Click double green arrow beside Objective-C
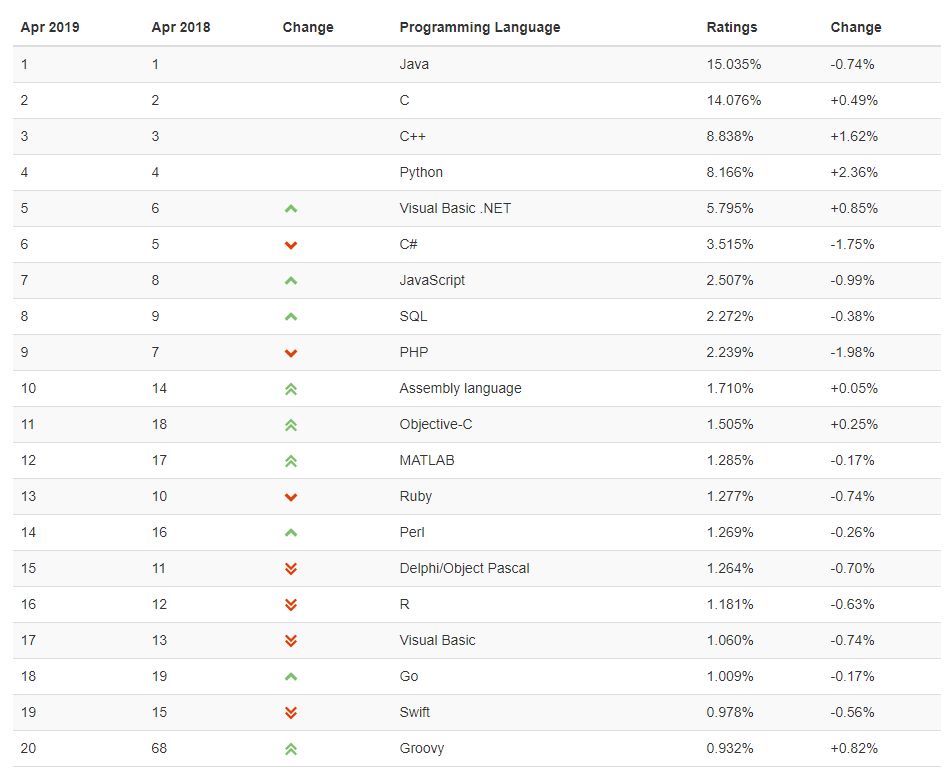Viewport: 952px width, 773px height. (x=291, y=425)
